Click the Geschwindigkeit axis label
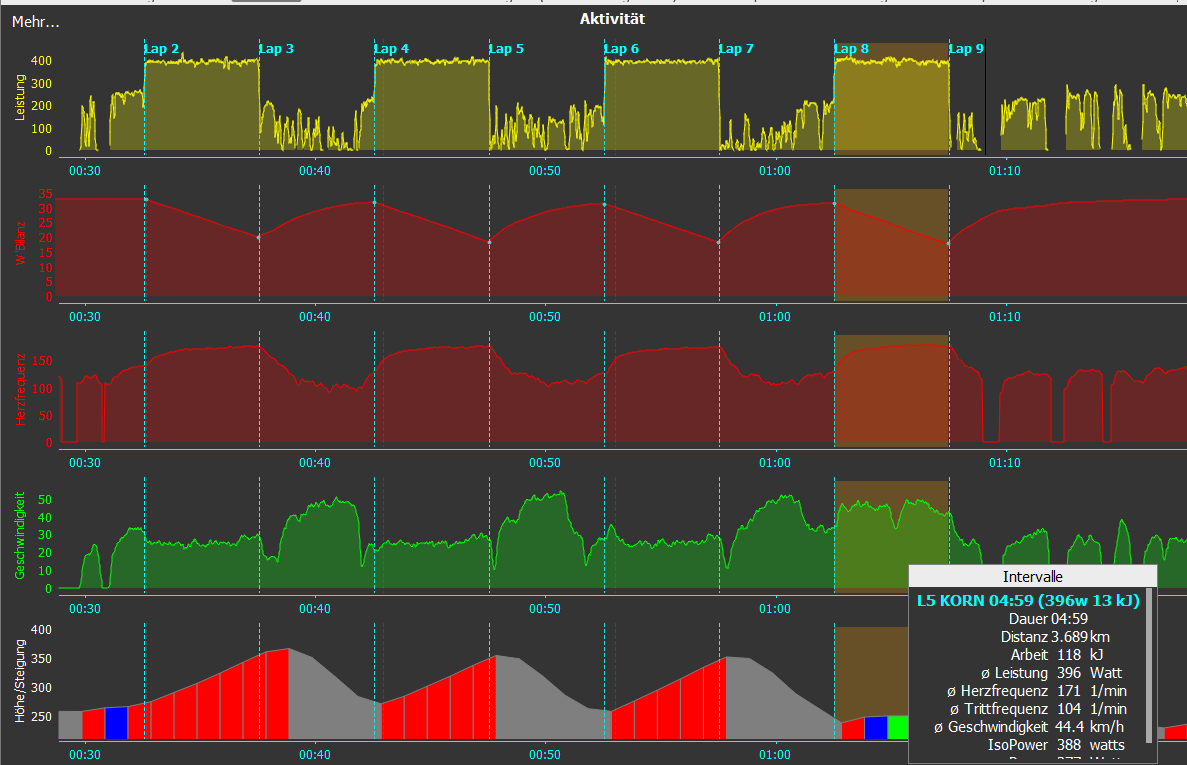Image resolution: width=1187 pixels, height=765 pixels. coord(21,535)
